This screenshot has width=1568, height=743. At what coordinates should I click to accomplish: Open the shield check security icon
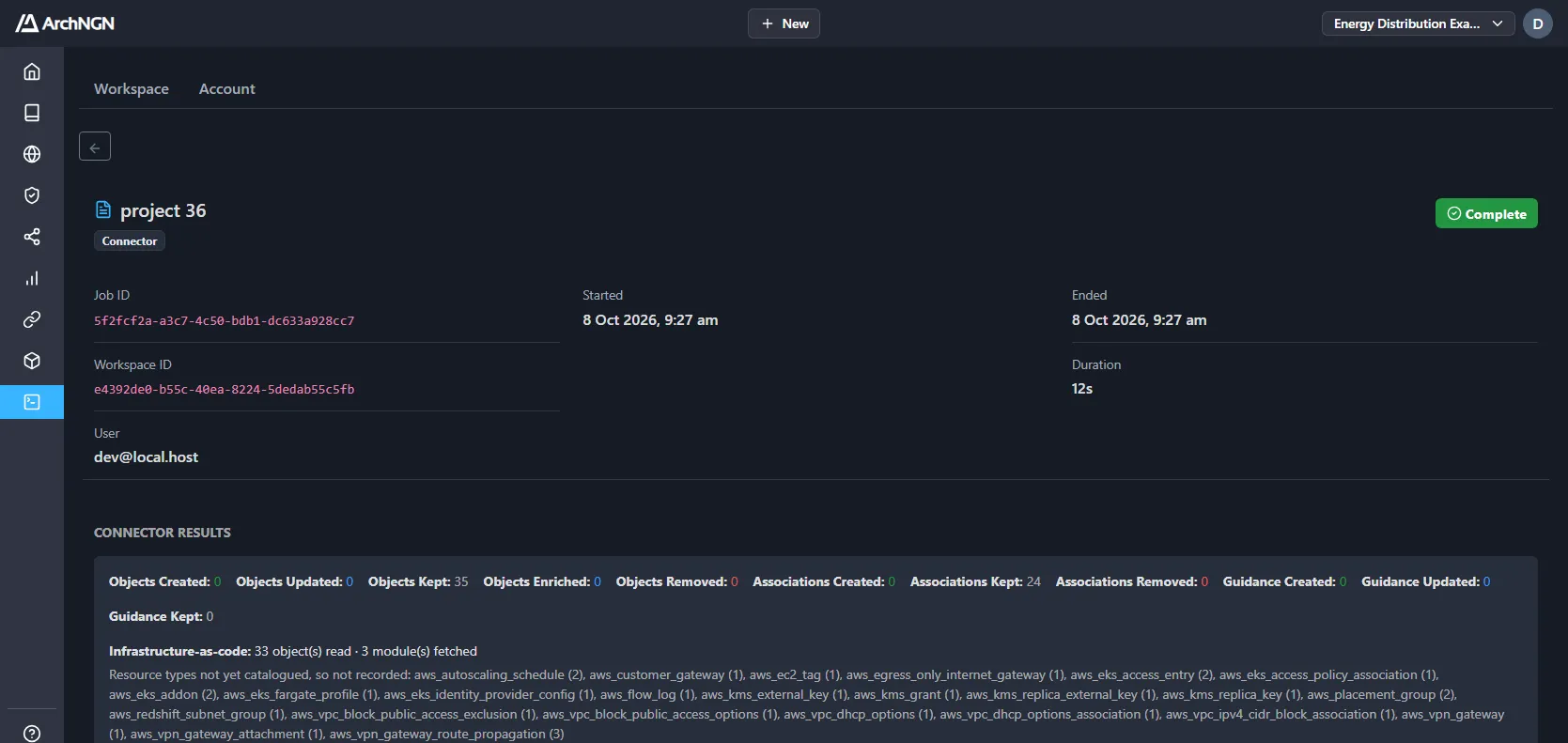(x=32, y=195)
